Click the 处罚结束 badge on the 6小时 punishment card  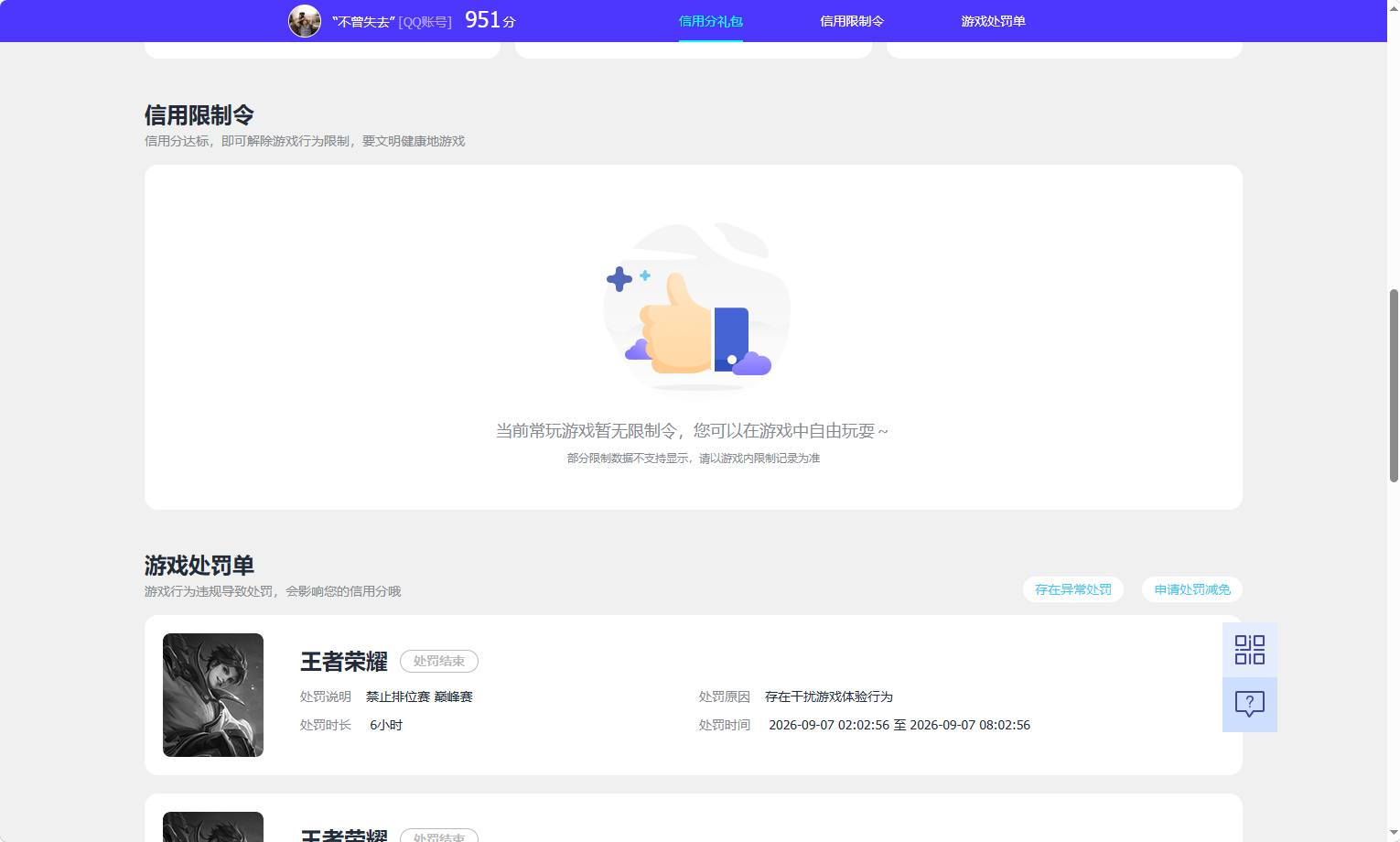[439, 661]
